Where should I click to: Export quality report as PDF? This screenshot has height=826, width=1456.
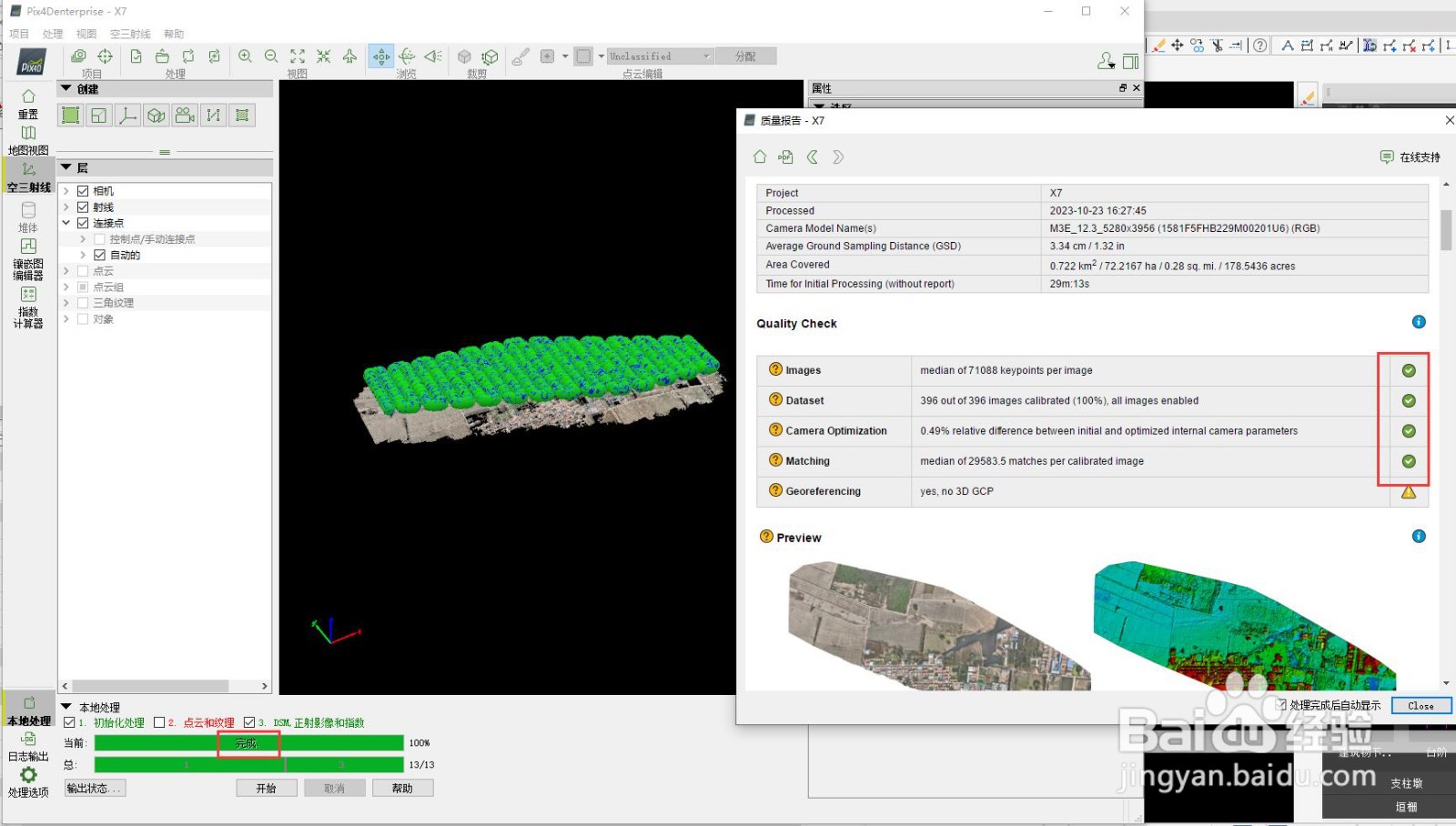(x=785, y=156)
